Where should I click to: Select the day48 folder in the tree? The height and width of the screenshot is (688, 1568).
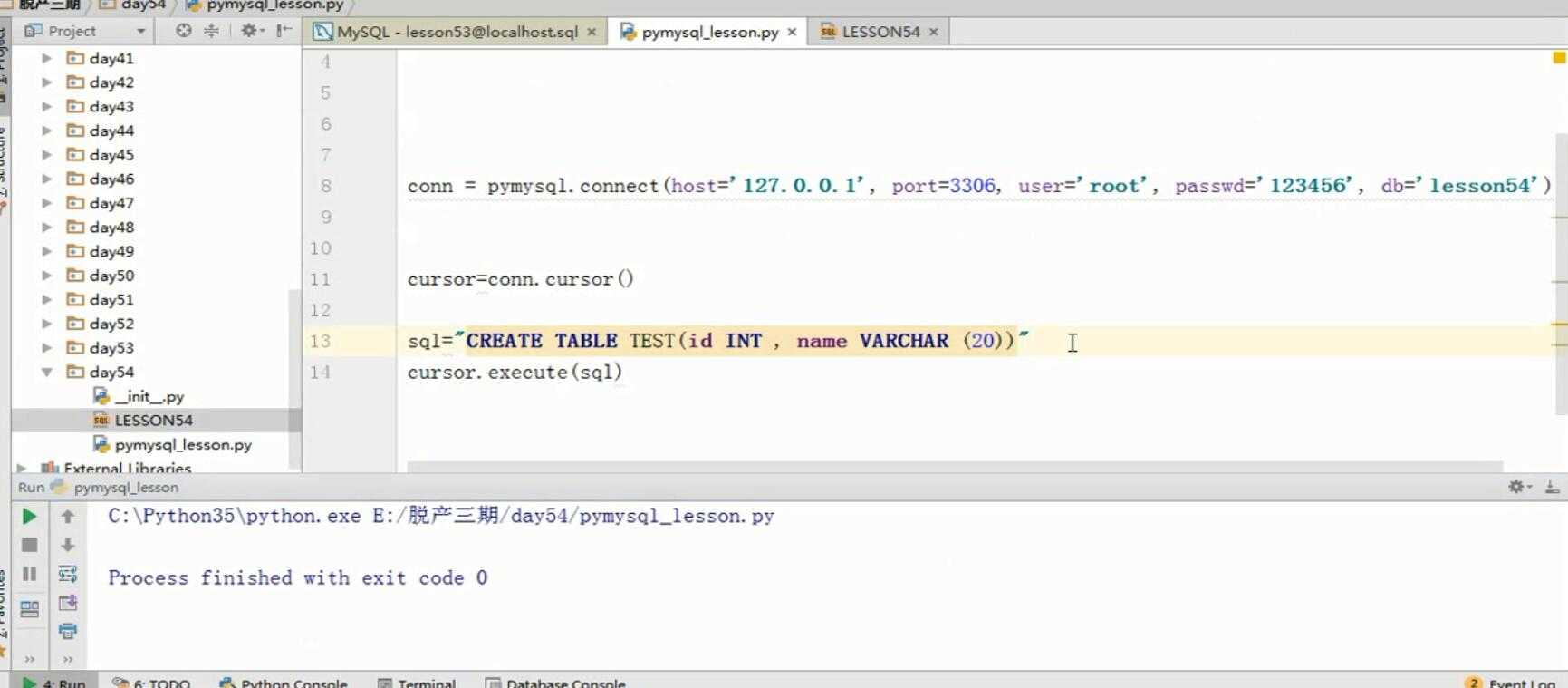(x=111, y=227)
